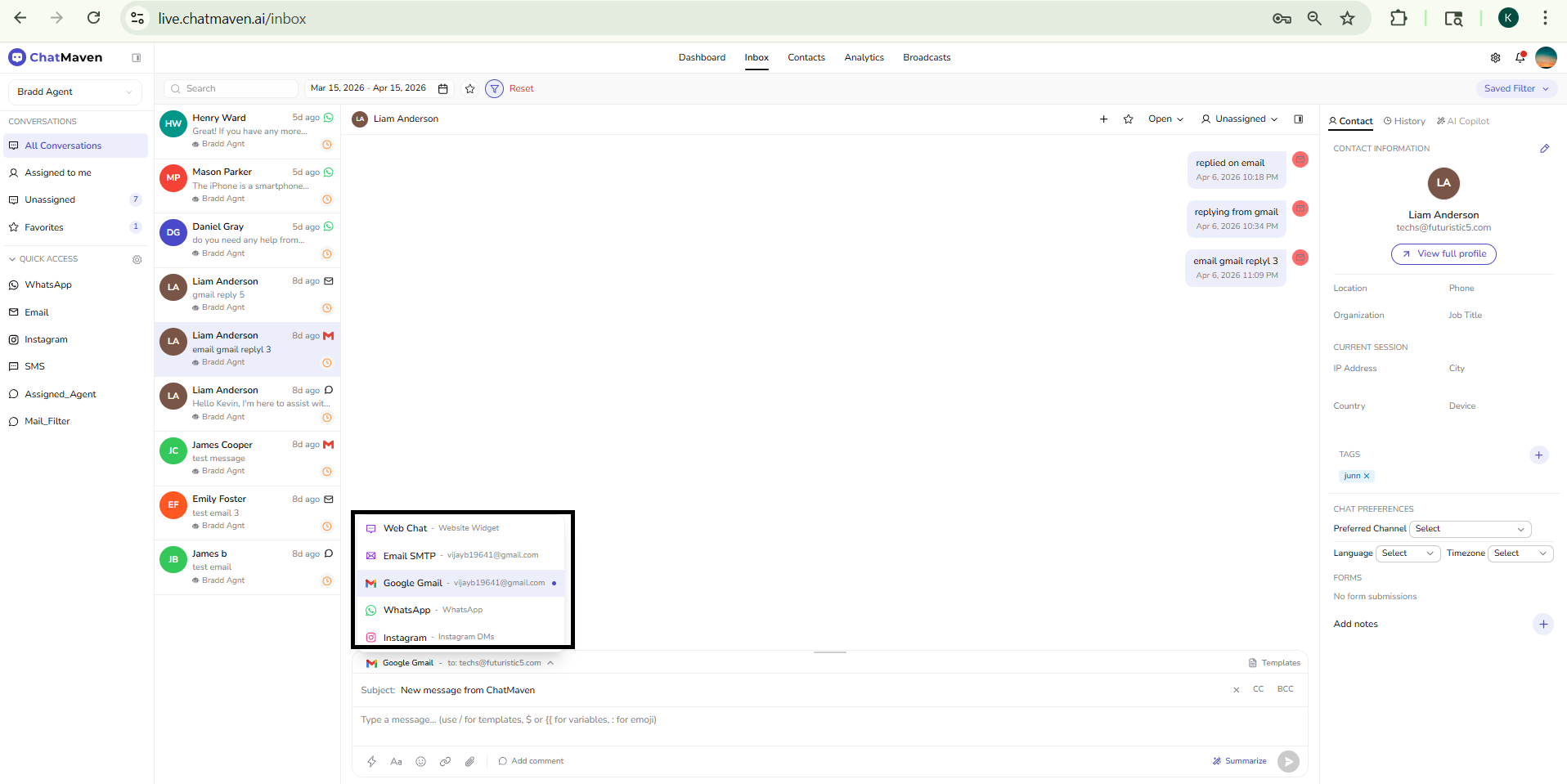Toggle the left sidebar collapse icon

137,57
